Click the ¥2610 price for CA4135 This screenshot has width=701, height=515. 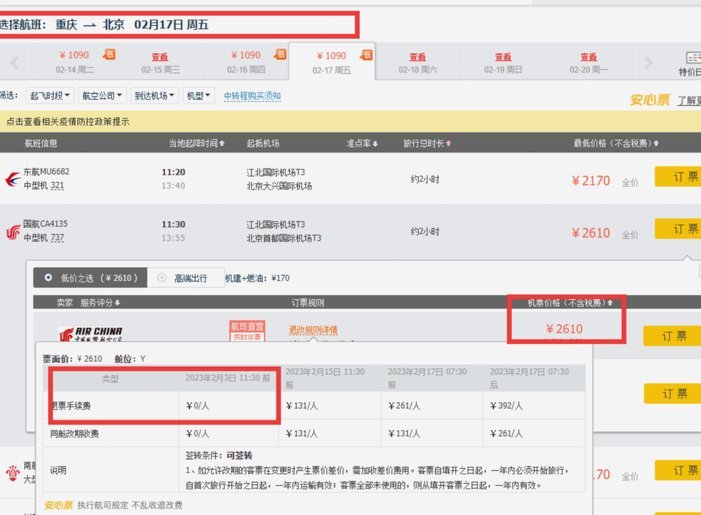tap(591, 233)
